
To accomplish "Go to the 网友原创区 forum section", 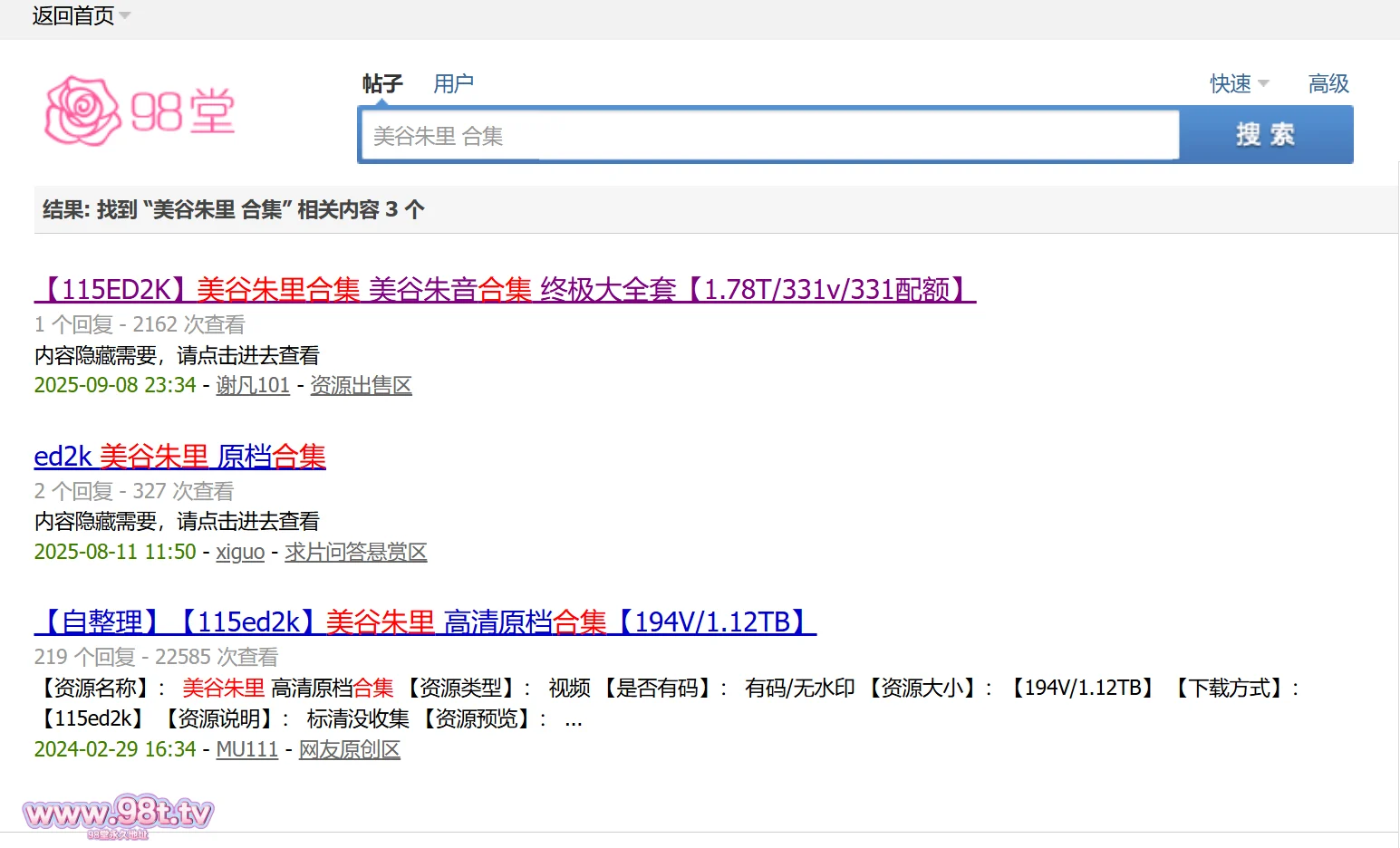I will 349,749.
